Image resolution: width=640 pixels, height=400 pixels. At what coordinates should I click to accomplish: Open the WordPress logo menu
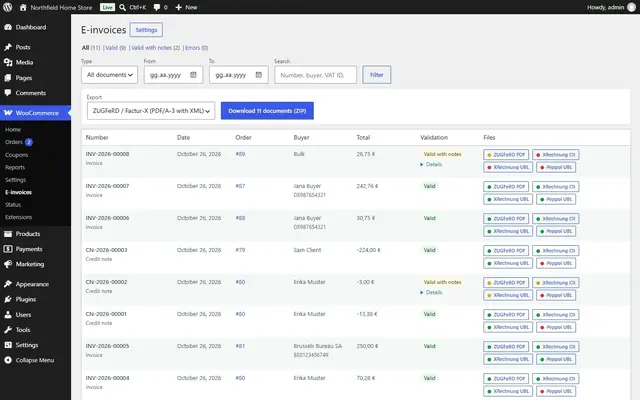coord(7,7)
